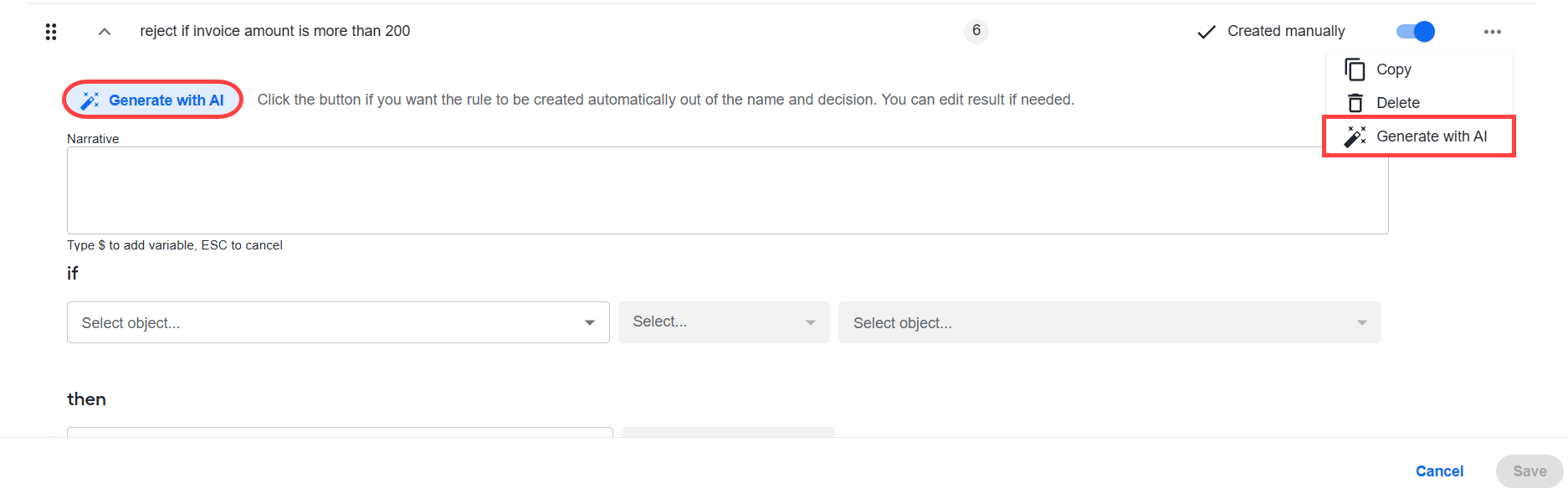Viewport: 1568px width, 504px height.
Task: Open the first Select object dropdown
Action: tap(338, 322)
